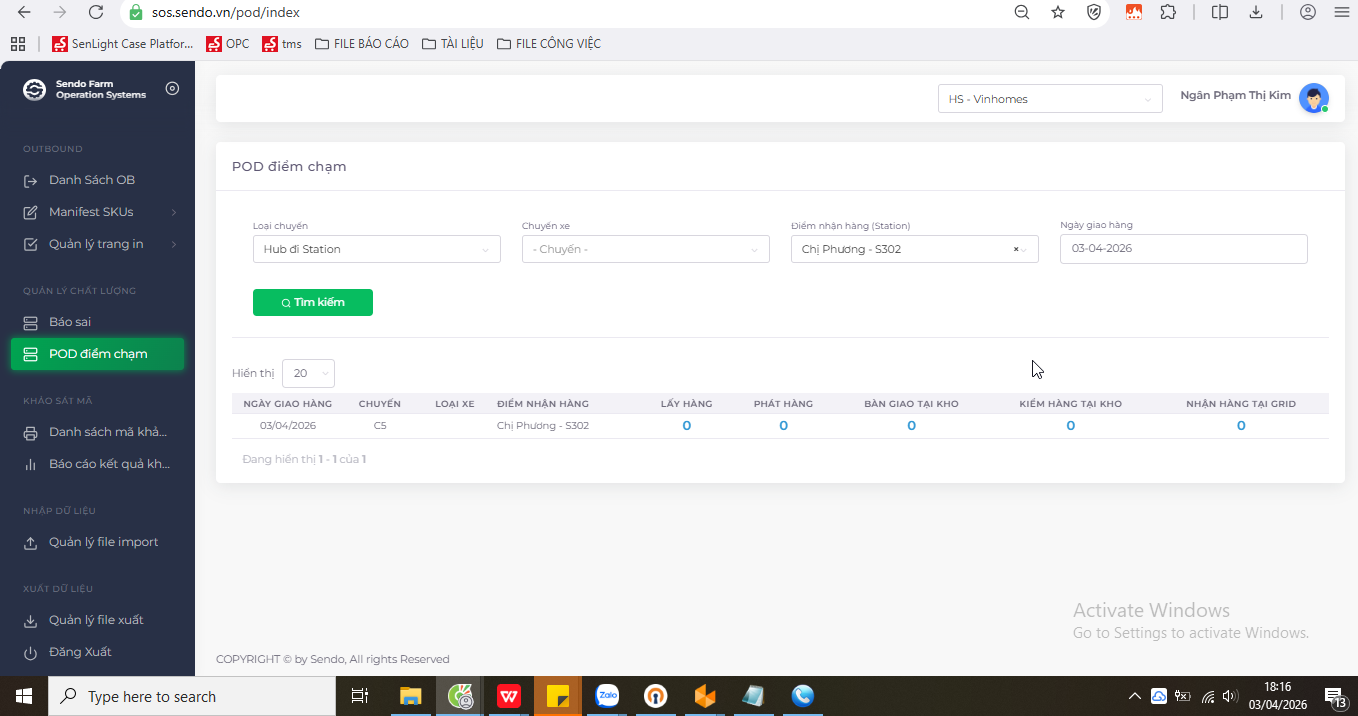1358x716 pixels.
Task: Click the browser zoom out magnifier icon
Action: 1021,12
